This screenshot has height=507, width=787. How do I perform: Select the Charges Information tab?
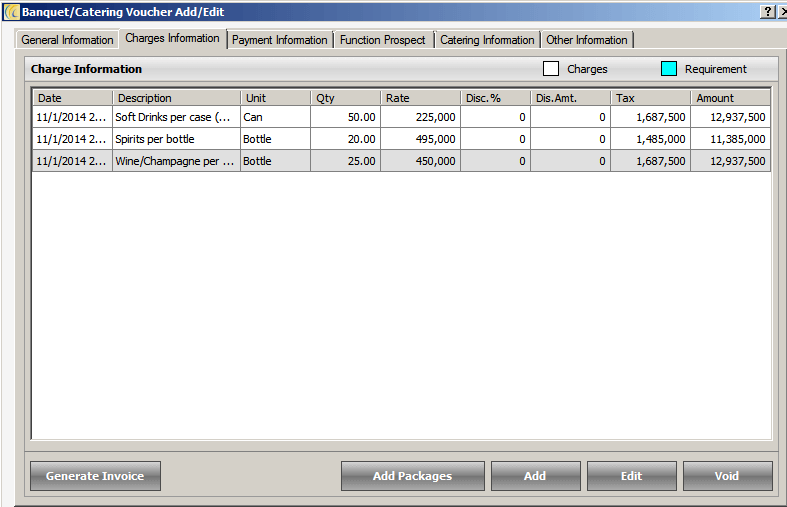172,39
